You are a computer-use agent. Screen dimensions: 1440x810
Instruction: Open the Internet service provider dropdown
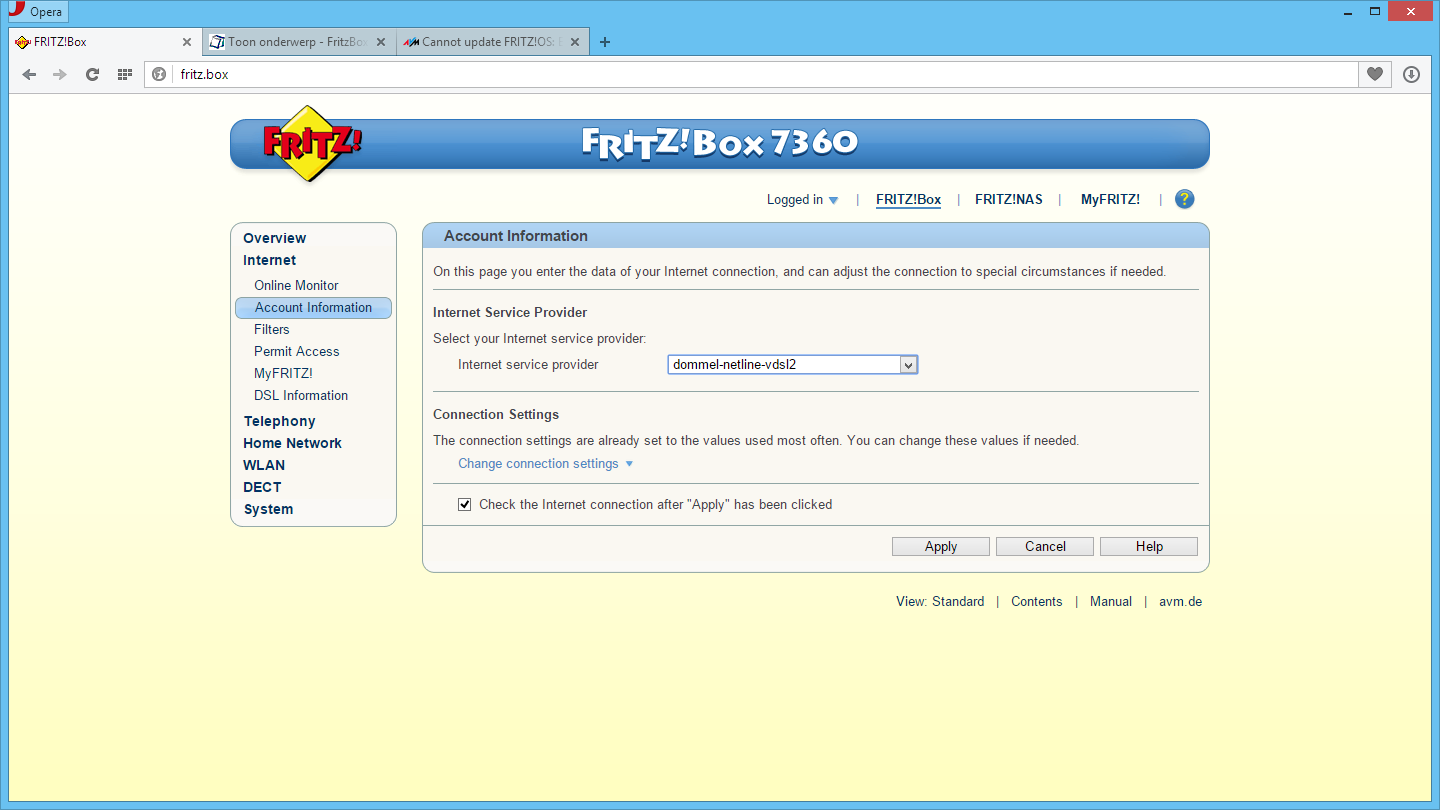(792, 365)
